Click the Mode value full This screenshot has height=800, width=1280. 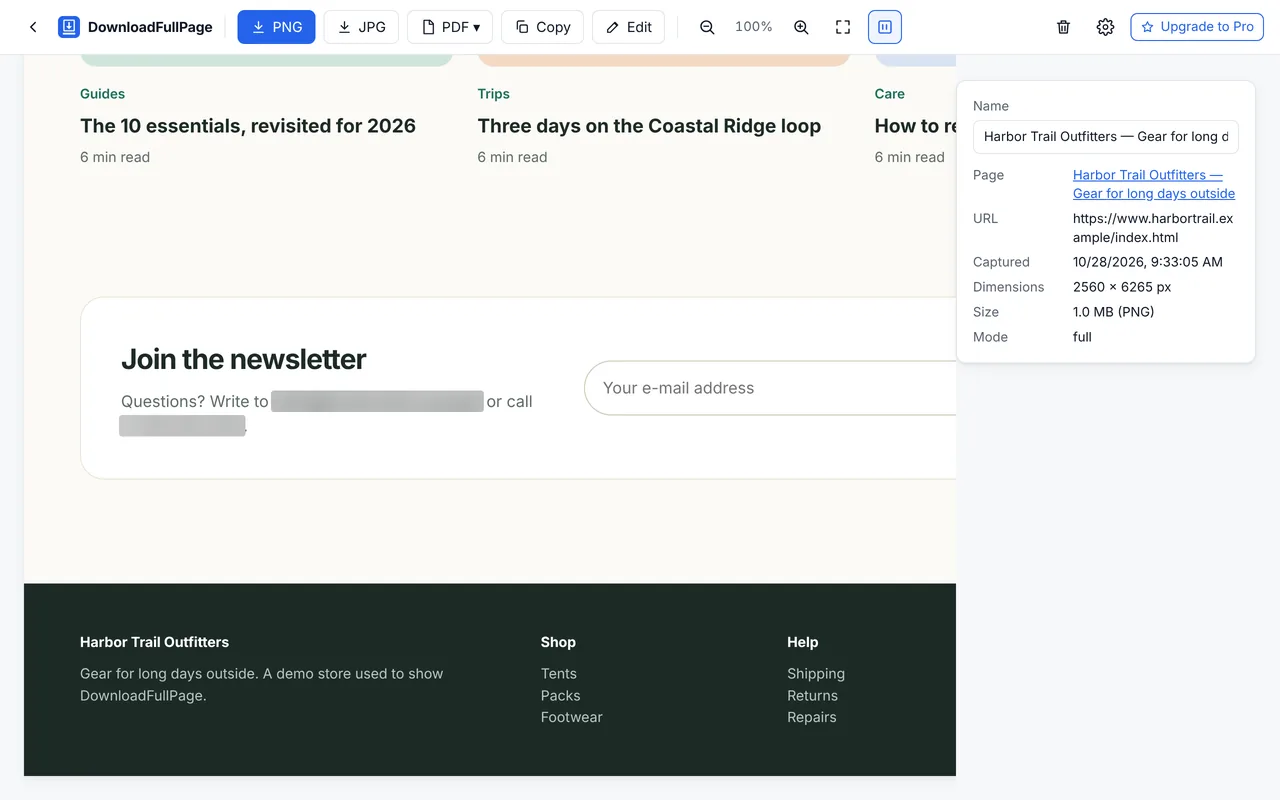point(1082,337)
